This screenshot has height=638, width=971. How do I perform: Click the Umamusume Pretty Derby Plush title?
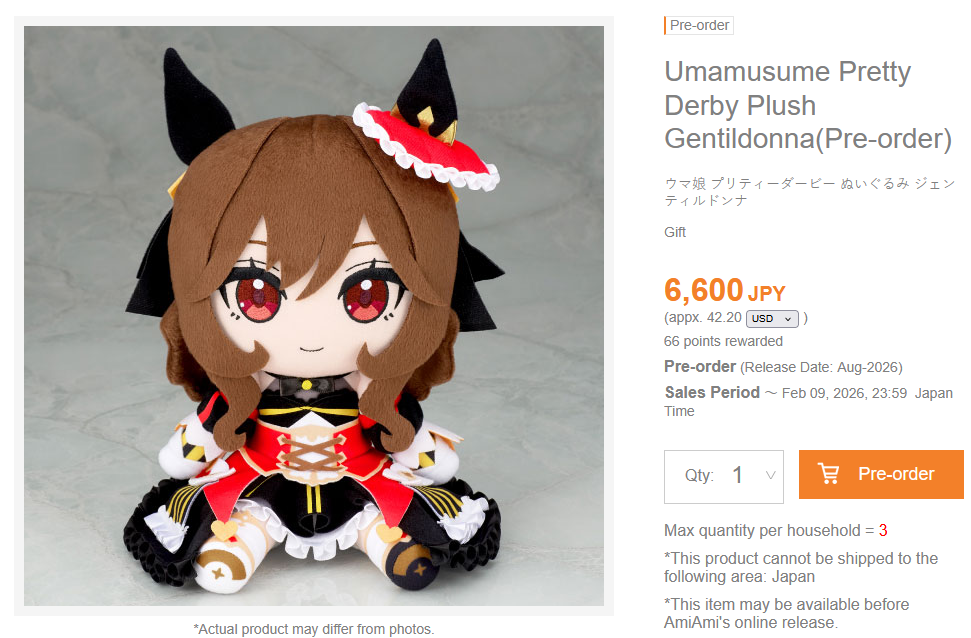(808, 105)
